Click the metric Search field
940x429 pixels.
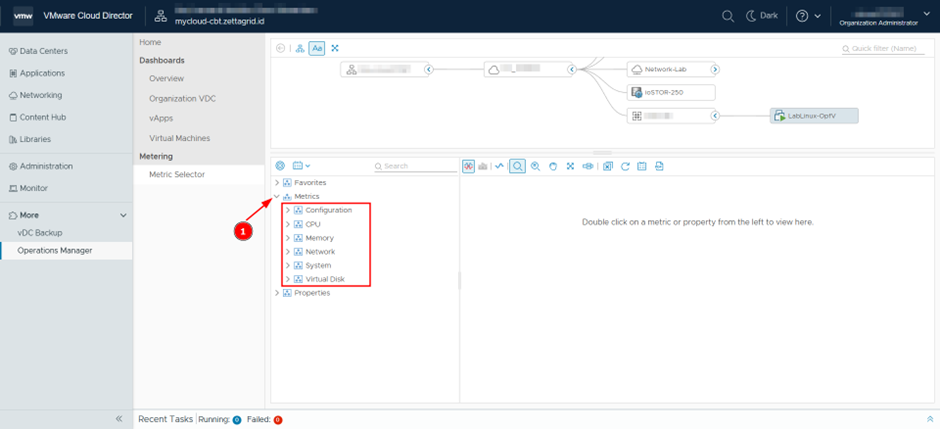click(415, 166)
